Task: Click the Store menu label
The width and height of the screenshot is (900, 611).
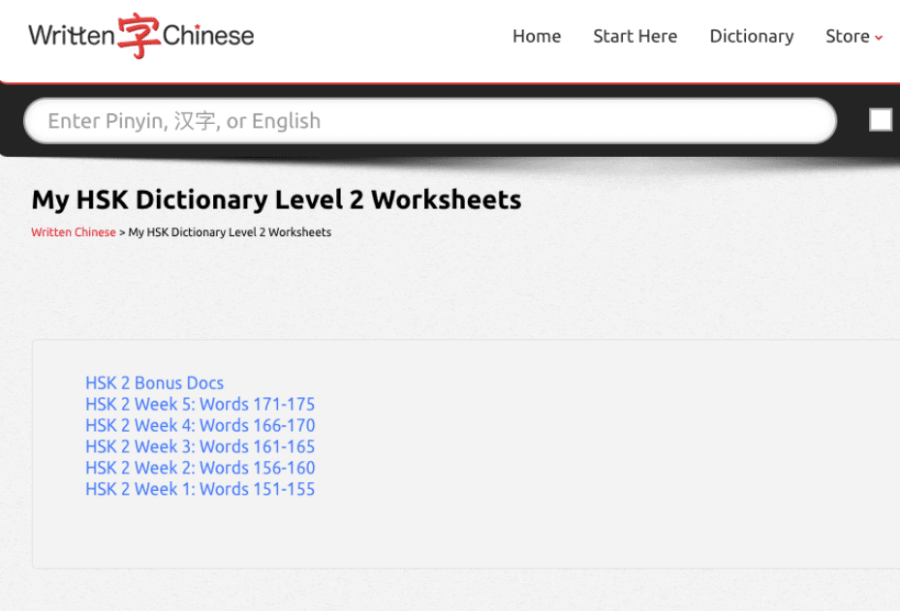Action: (847, 36)
